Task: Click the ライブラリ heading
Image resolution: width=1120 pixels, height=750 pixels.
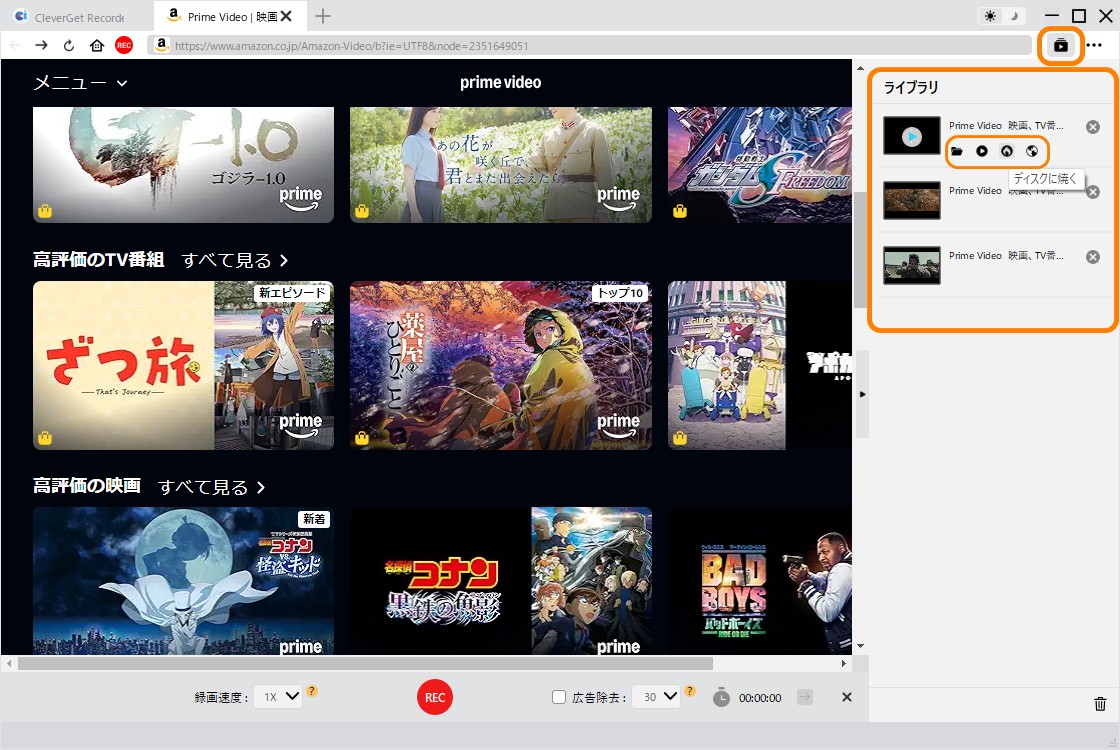Action: [911, 87]
